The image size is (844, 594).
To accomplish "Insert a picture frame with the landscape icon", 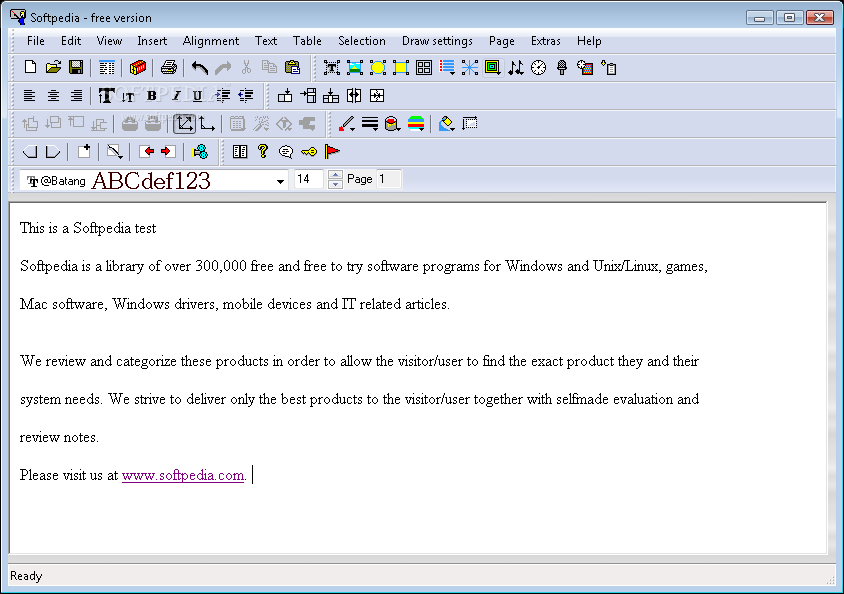I will click(x=355, y=67).
